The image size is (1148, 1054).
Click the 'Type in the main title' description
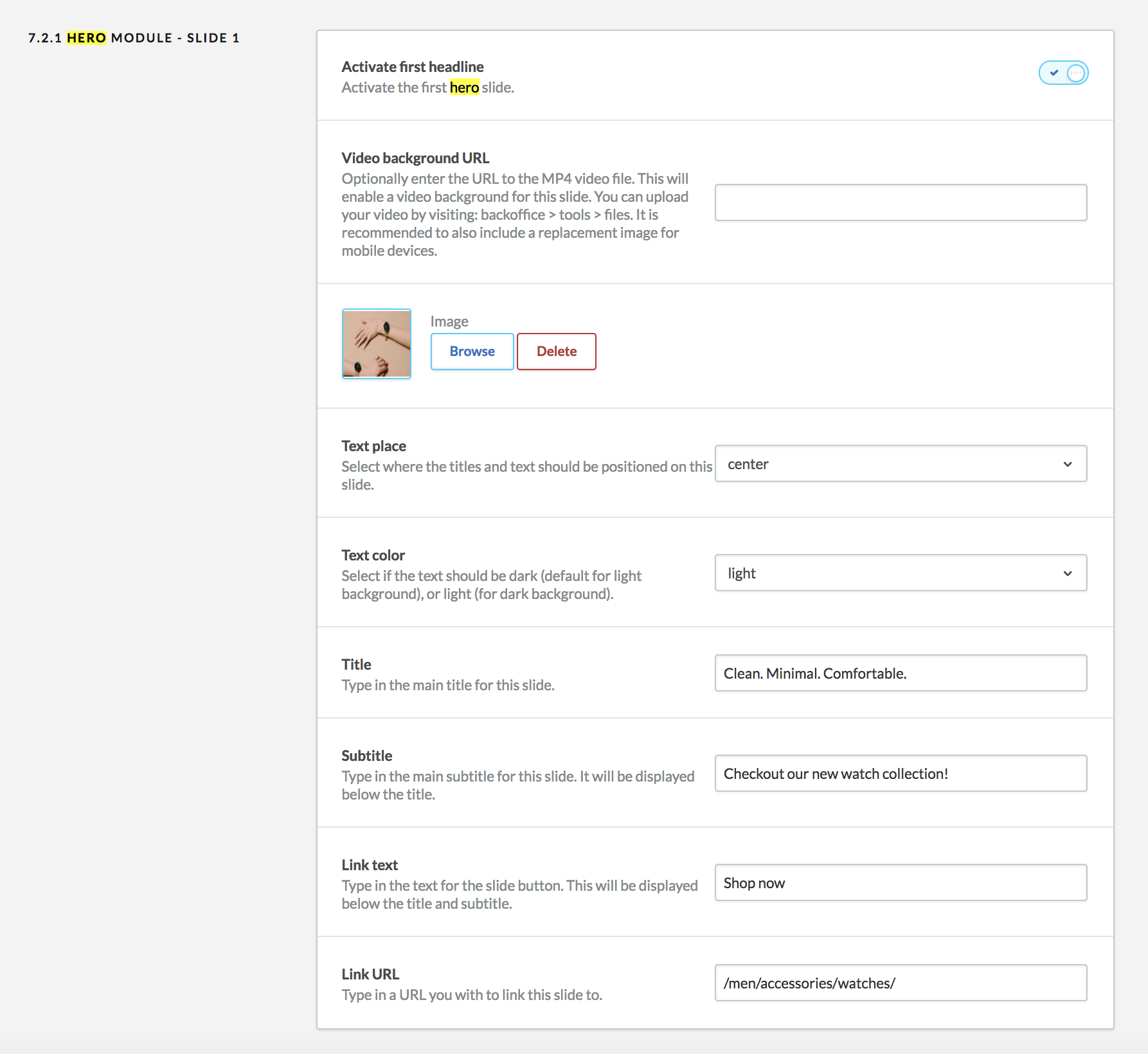tap(448, 685)
